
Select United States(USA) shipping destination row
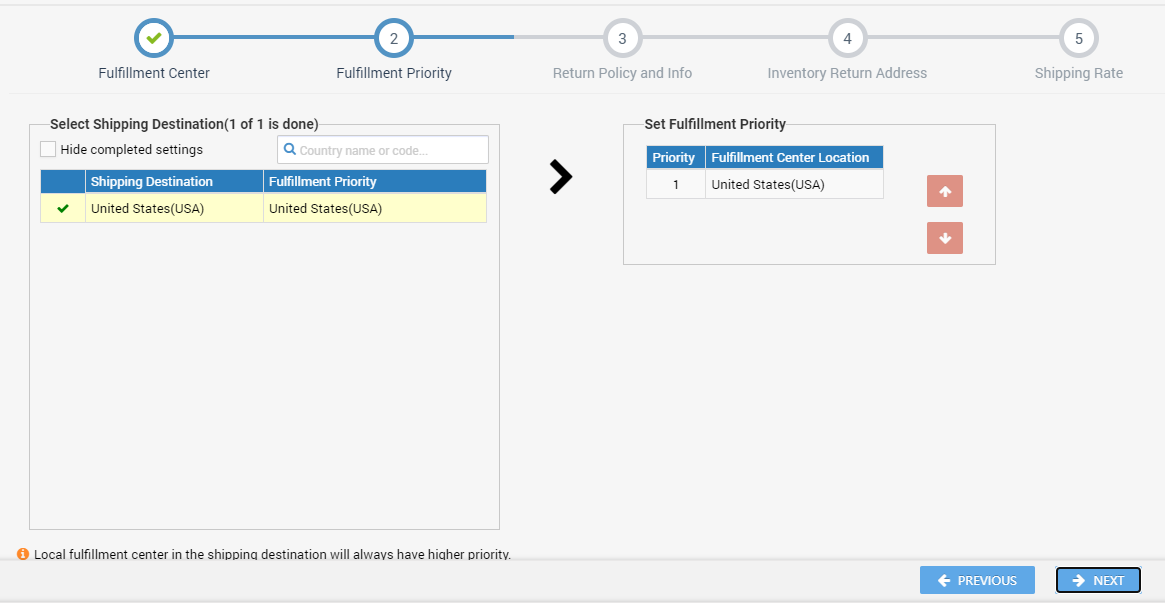point(174,209)
